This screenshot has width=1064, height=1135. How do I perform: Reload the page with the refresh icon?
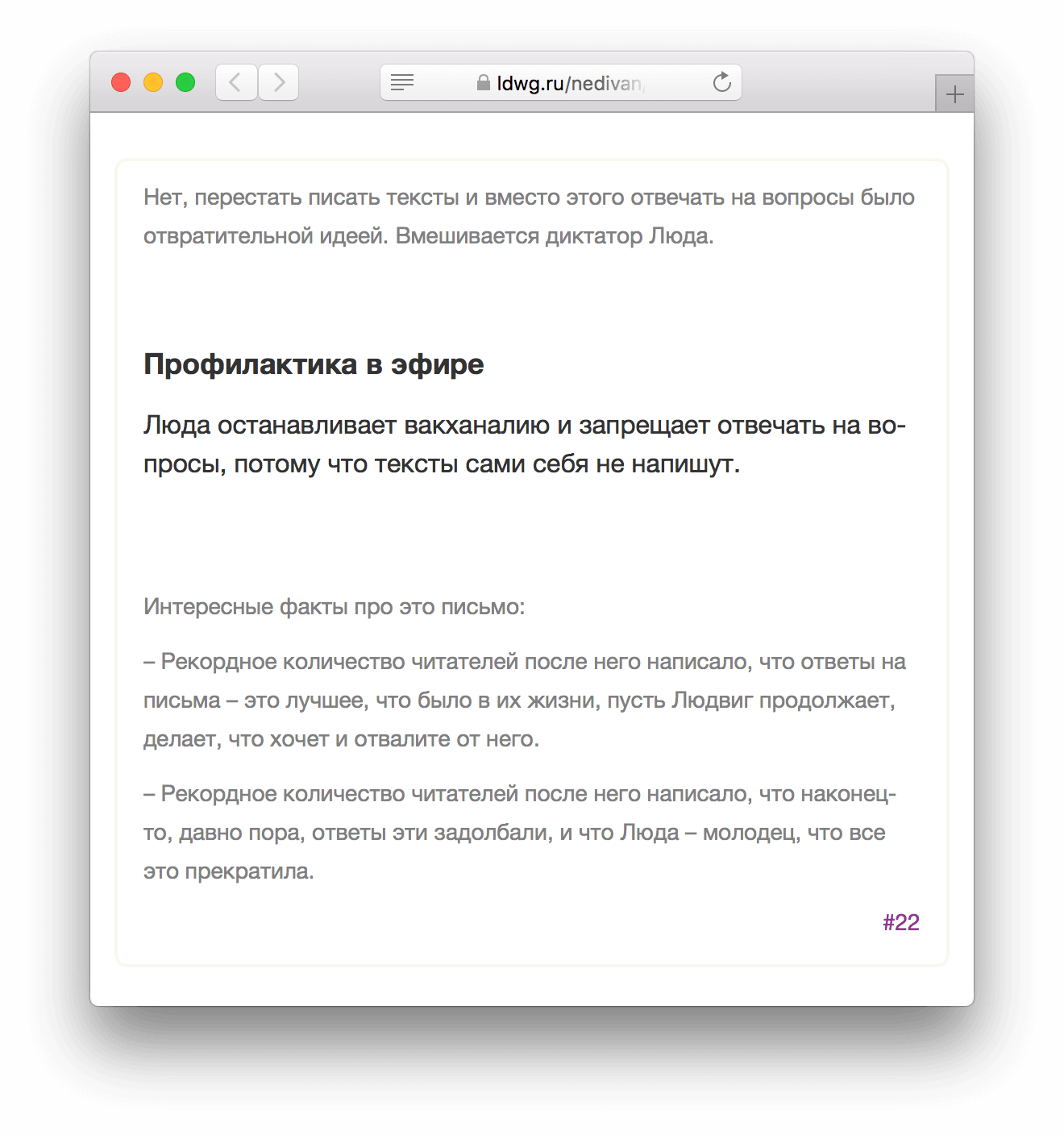722,81
